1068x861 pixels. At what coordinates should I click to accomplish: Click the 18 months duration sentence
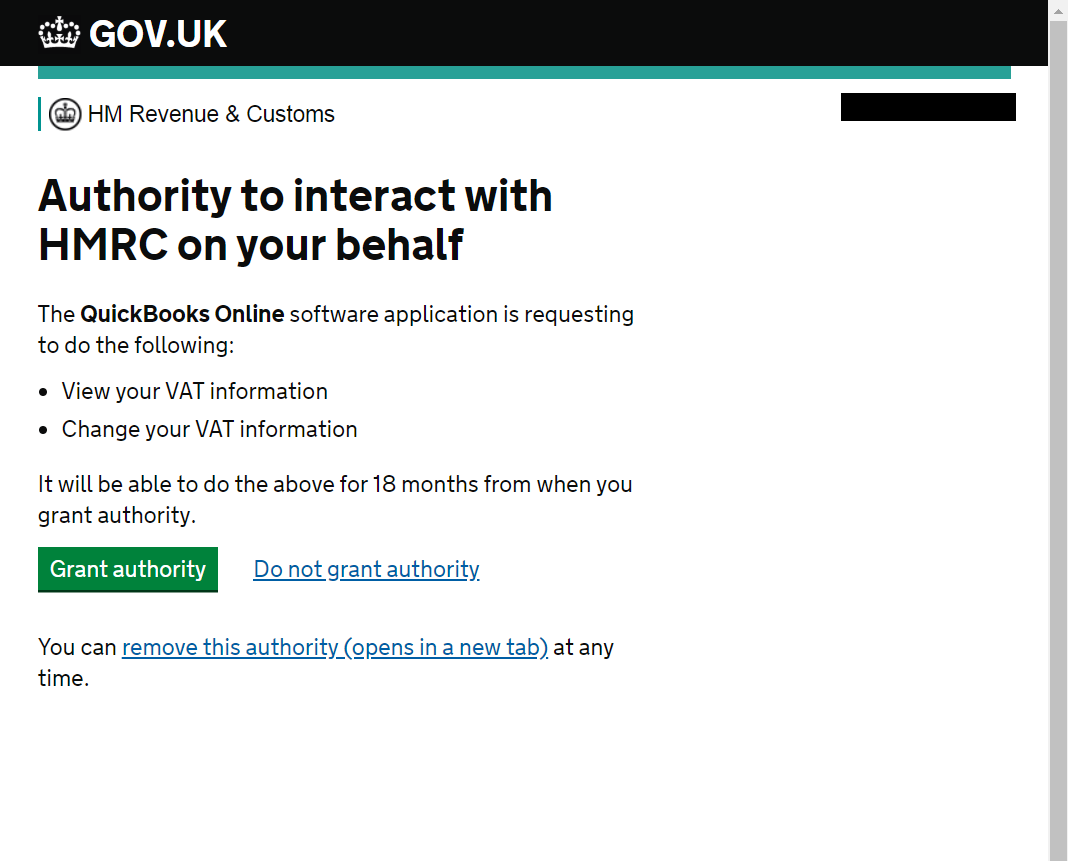click(335, 499)
